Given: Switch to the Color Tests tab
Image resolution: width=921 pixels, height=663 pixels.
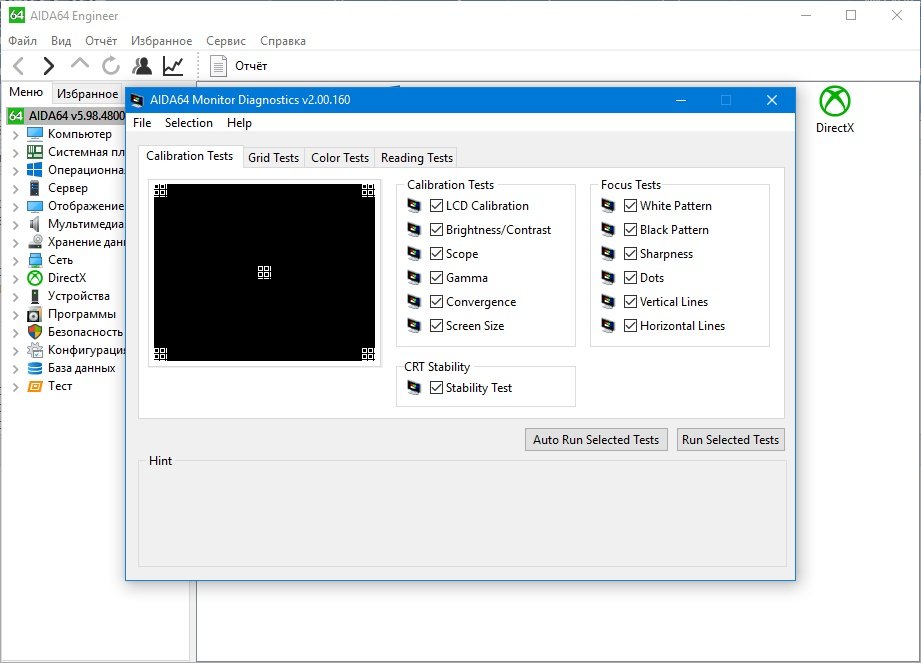Looking at the screenshot, I should coord(340,158).
